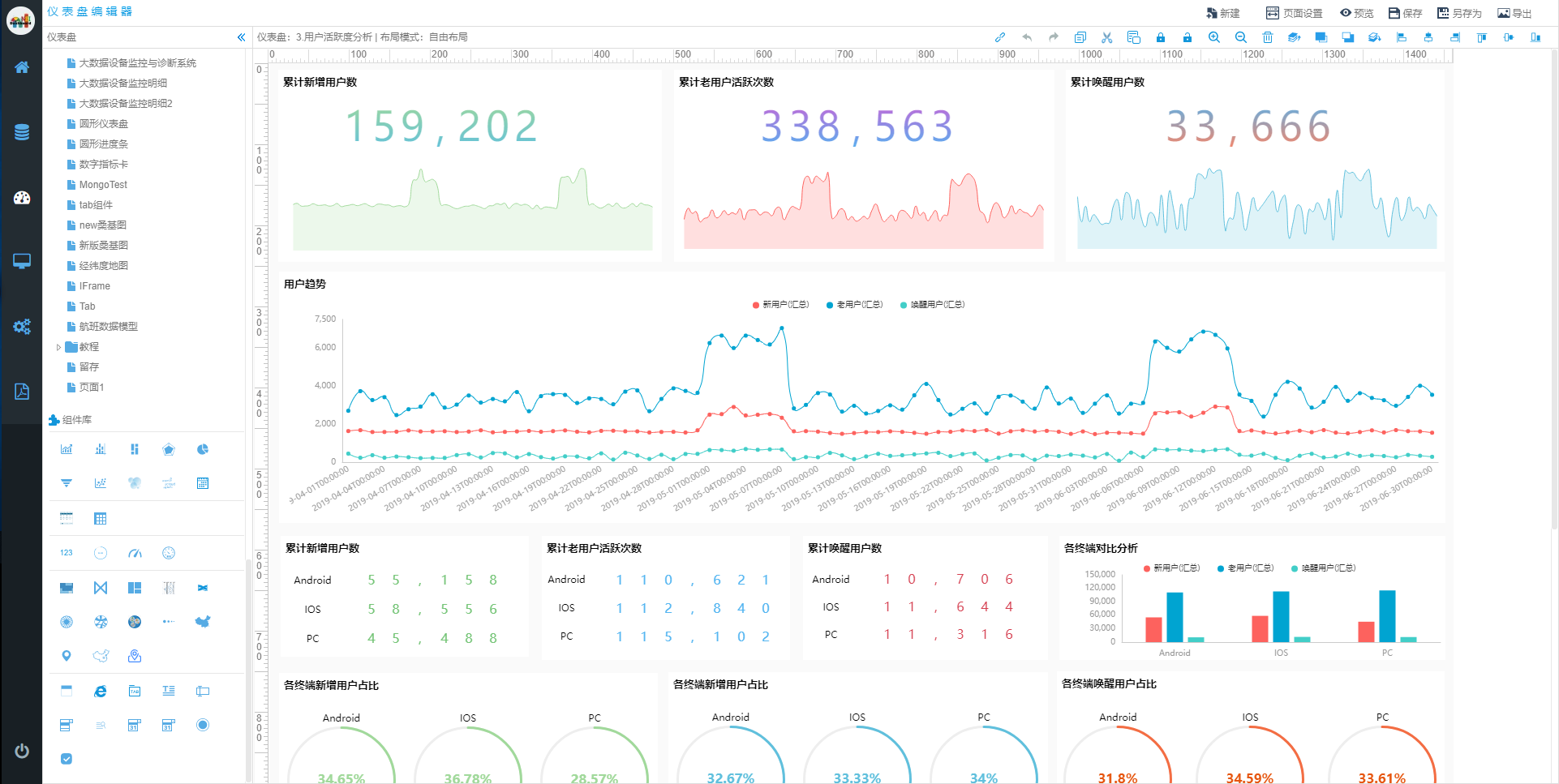1559x784 pixels.
Task: Lock the selected component
Action: pyautogui.click(x=1161, y=37)
